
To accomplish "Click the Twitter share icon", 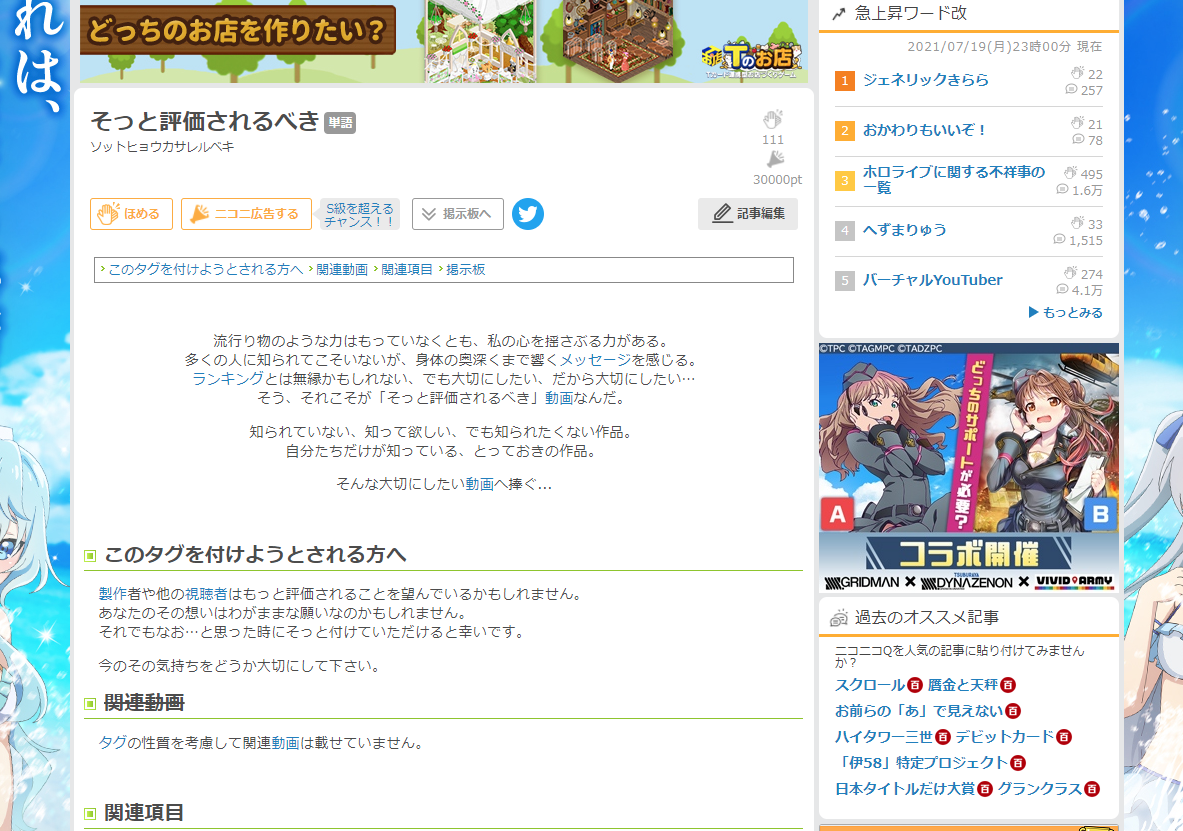I will 528,214.
